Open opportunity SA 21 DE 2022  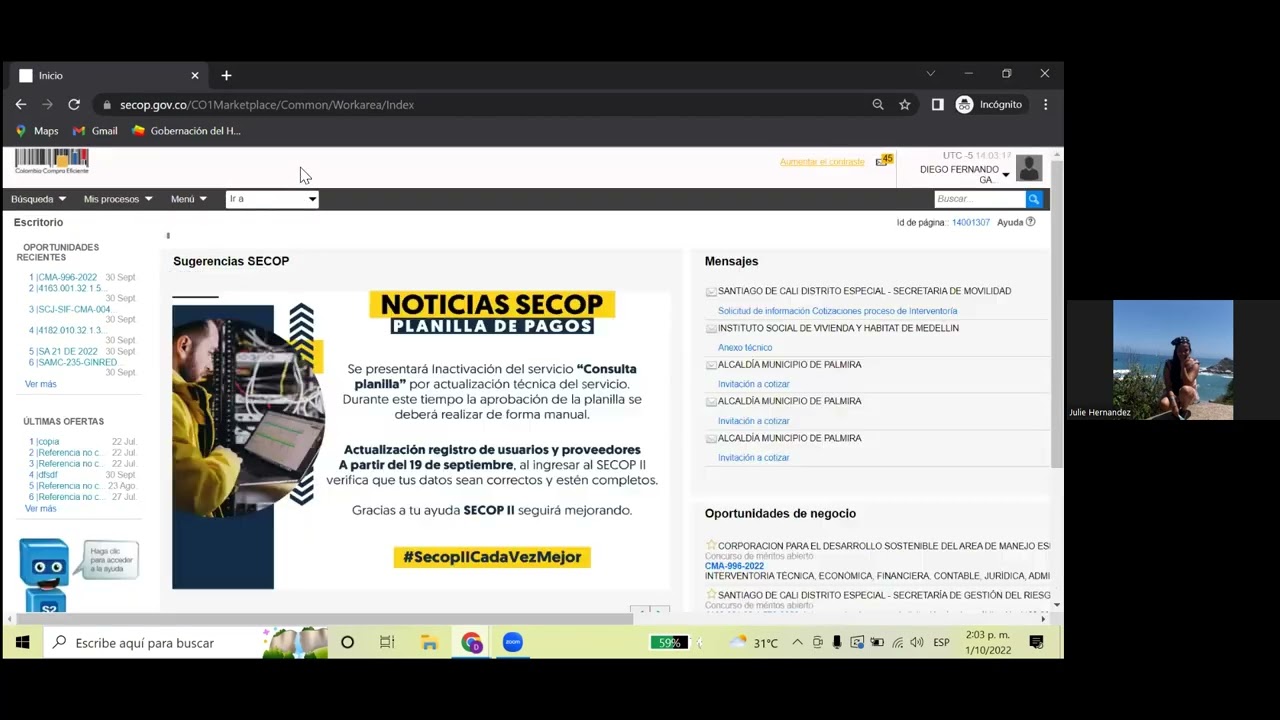(67, 351)
